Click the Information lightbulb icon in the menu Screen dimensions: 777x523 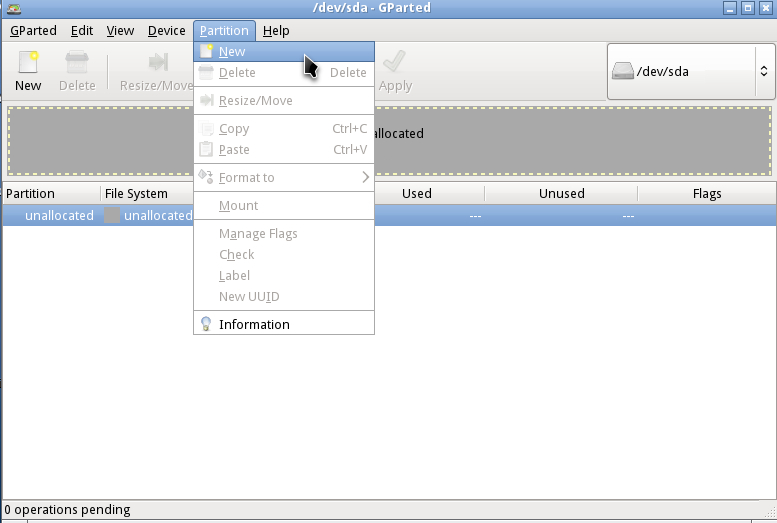(206, 324)
